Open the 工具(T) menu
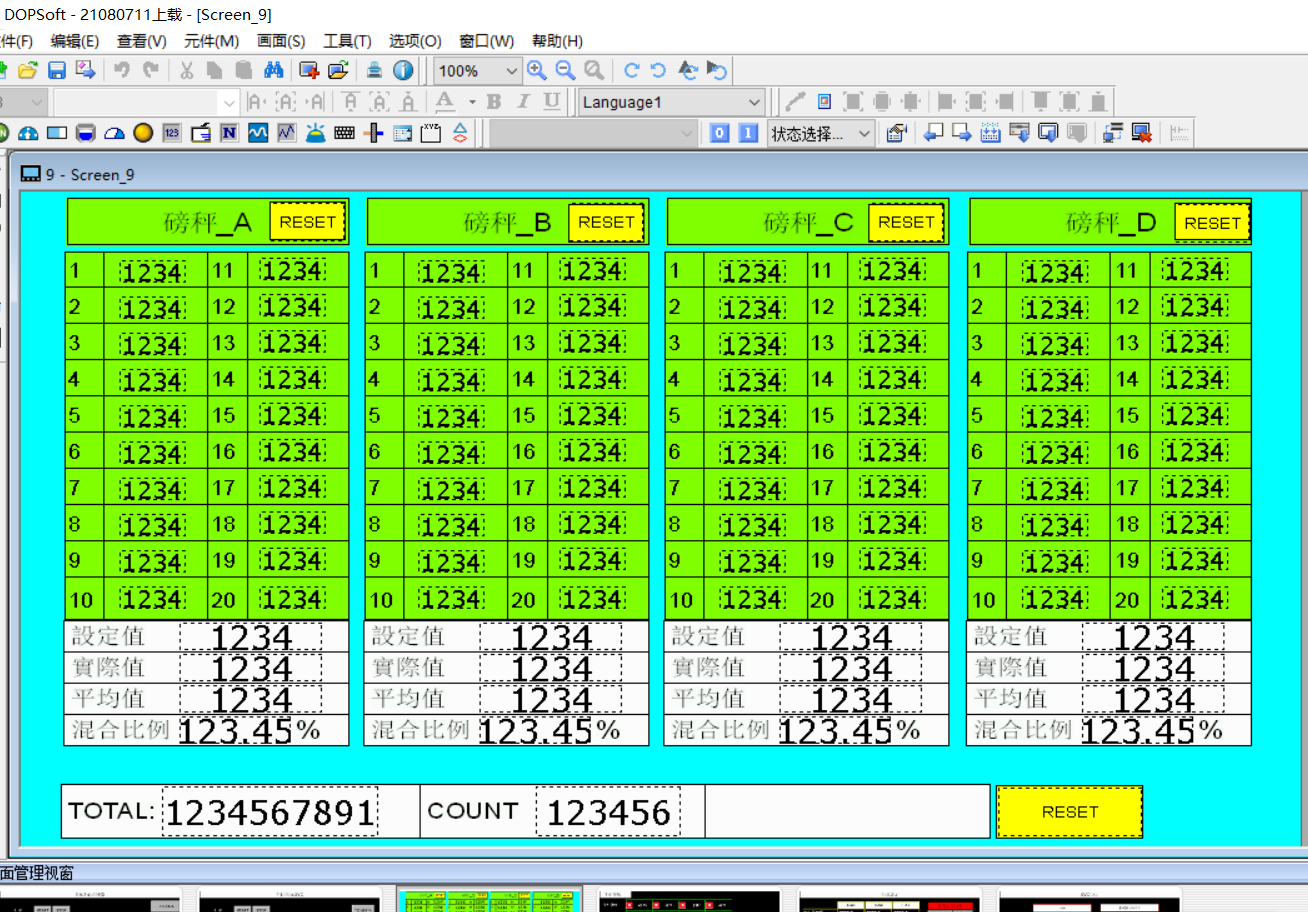The width and height of the screenshot is (1308, 912). [x=347, y=41]
